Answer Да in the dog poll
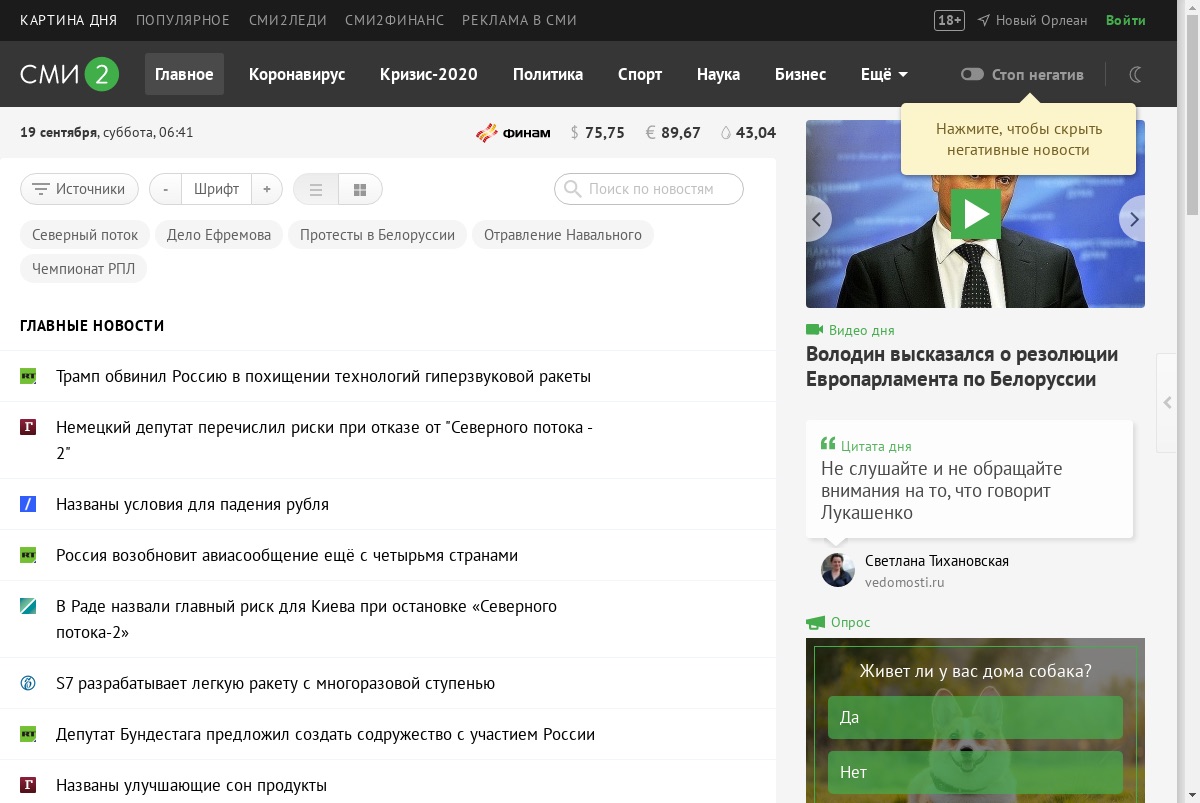This screenshot has height=803, width=1200. click(x=975, y=717)
